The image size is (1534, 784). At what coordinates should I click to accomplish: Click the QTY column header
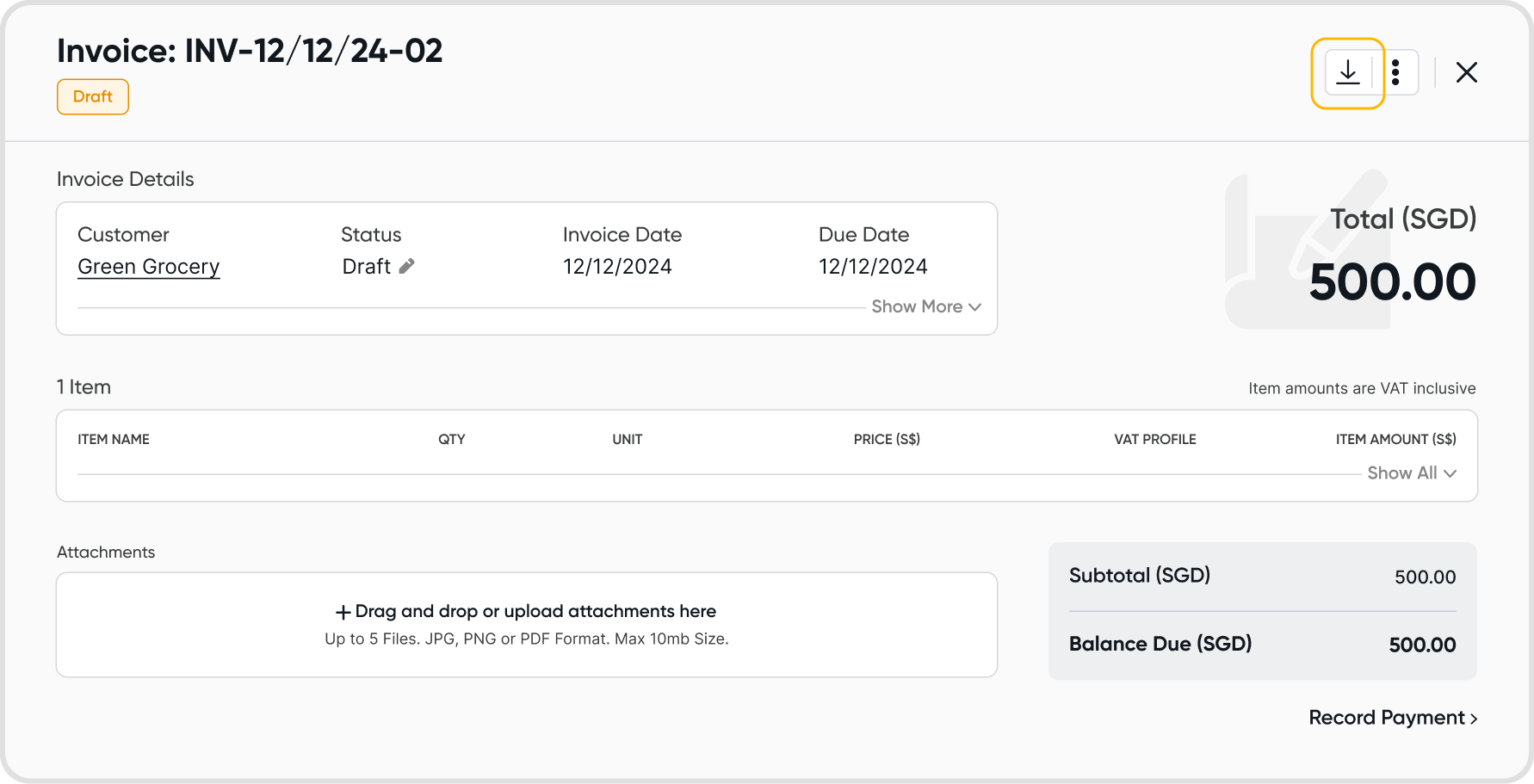[451, 439]
